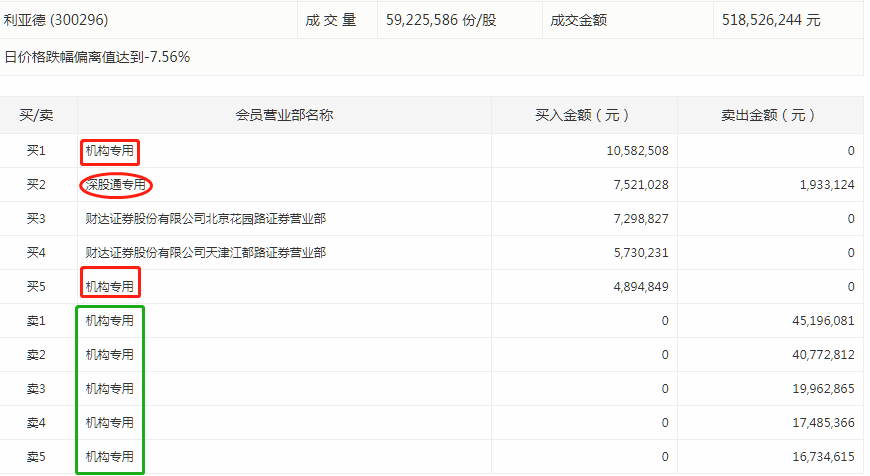The width and height of the screenshot is (870, 476).
Task: Select stock name 利亚德 (300296)
Action: 56,21
